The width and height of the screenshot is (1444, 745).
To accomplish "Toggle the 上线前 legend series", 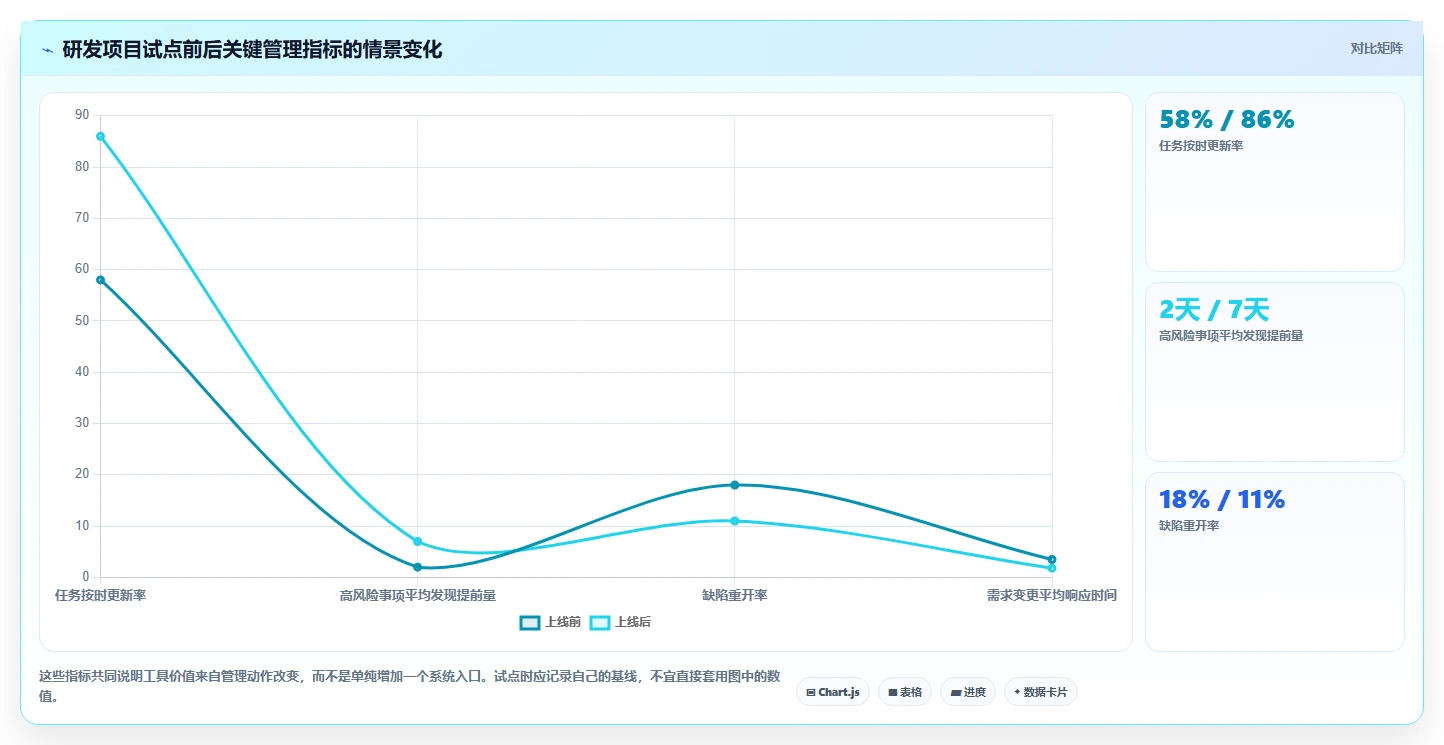I will (x=550, y=622).
